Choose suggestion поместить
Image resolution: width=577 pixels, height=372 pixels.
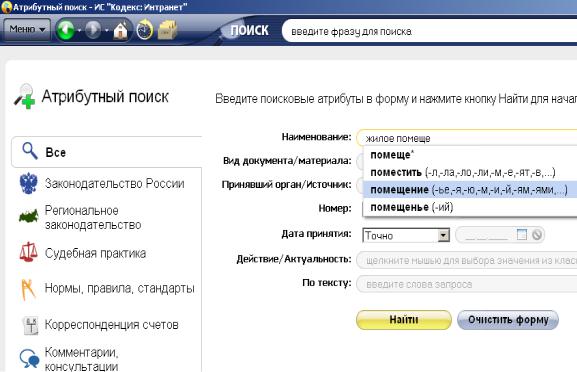pyautogui.click(x=470, y=172)
